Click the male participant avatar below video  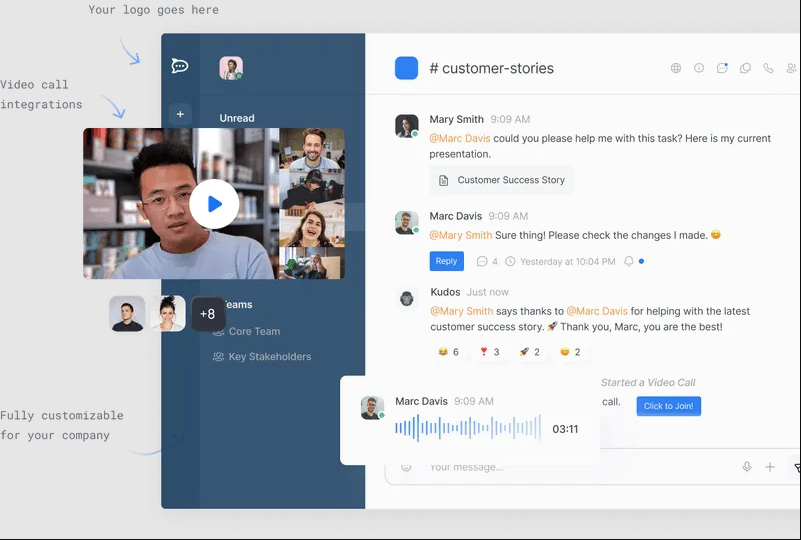pos(127,314)
